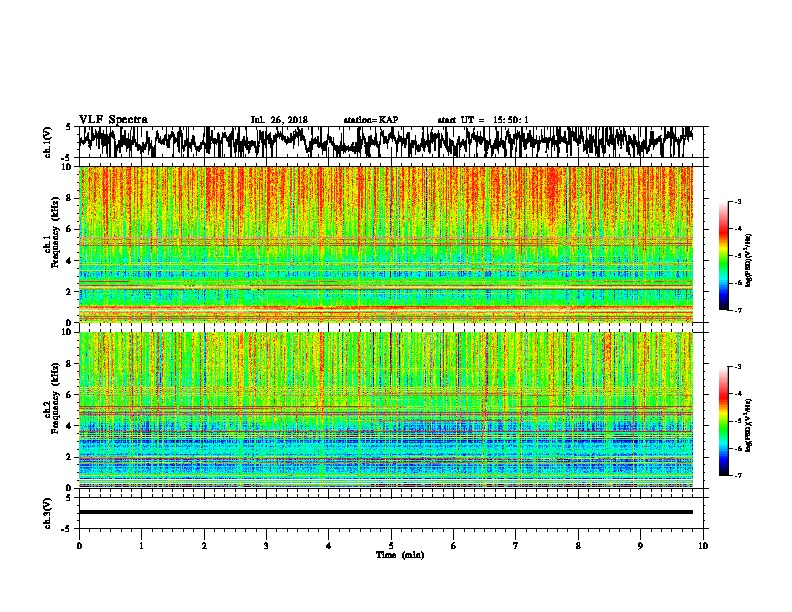Click the time axis tick label "9"
The height and width of the screenshot is (612, 792).
tap(640, 546)
